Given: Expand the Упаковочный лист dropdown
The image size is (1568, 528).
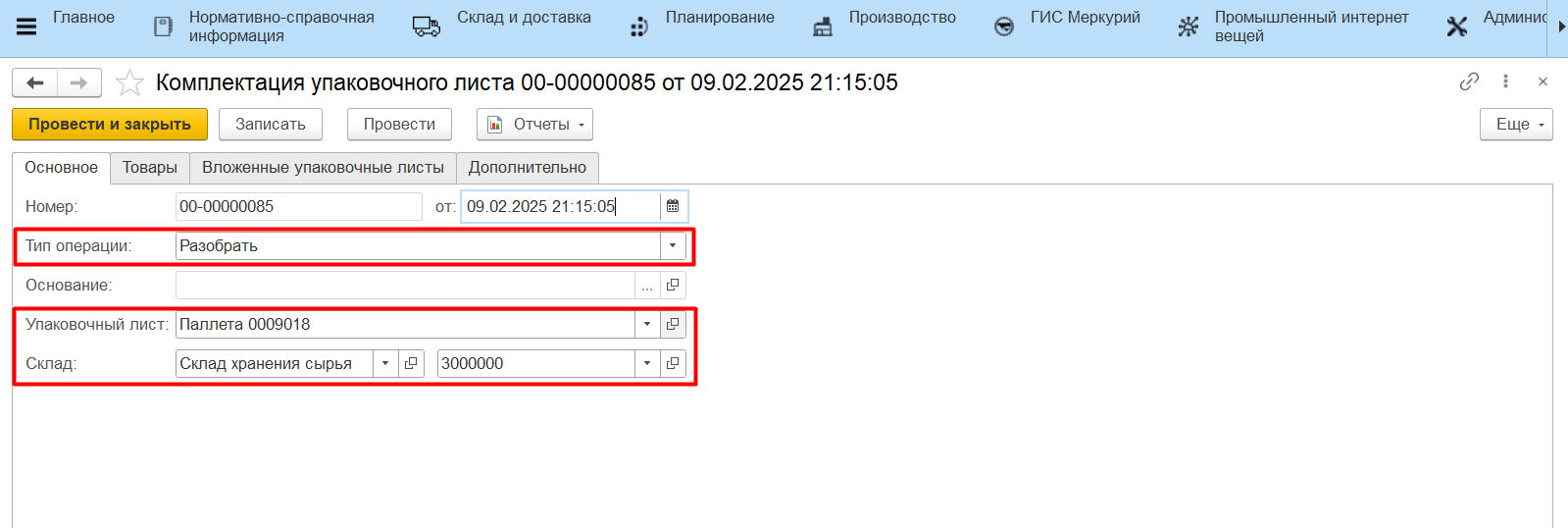Looking at the screenshot, I should click(647, 324).
